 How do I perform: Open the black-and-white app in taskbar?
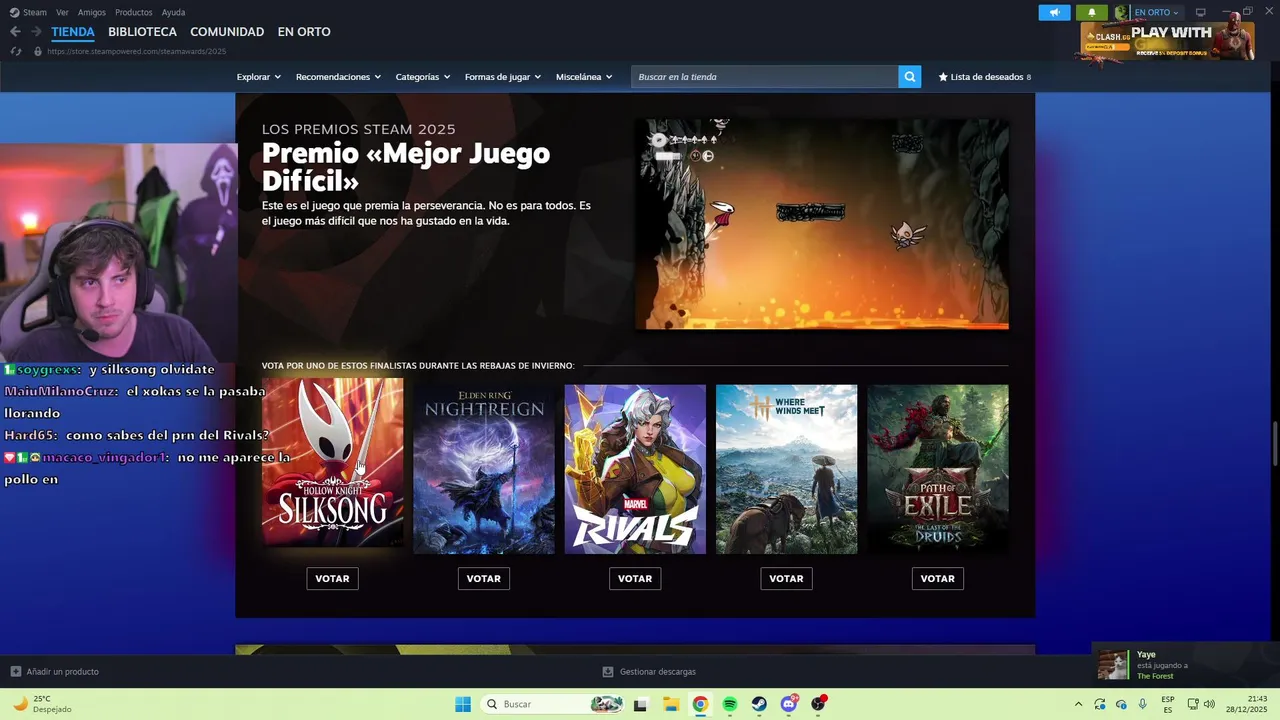(640, 704)
